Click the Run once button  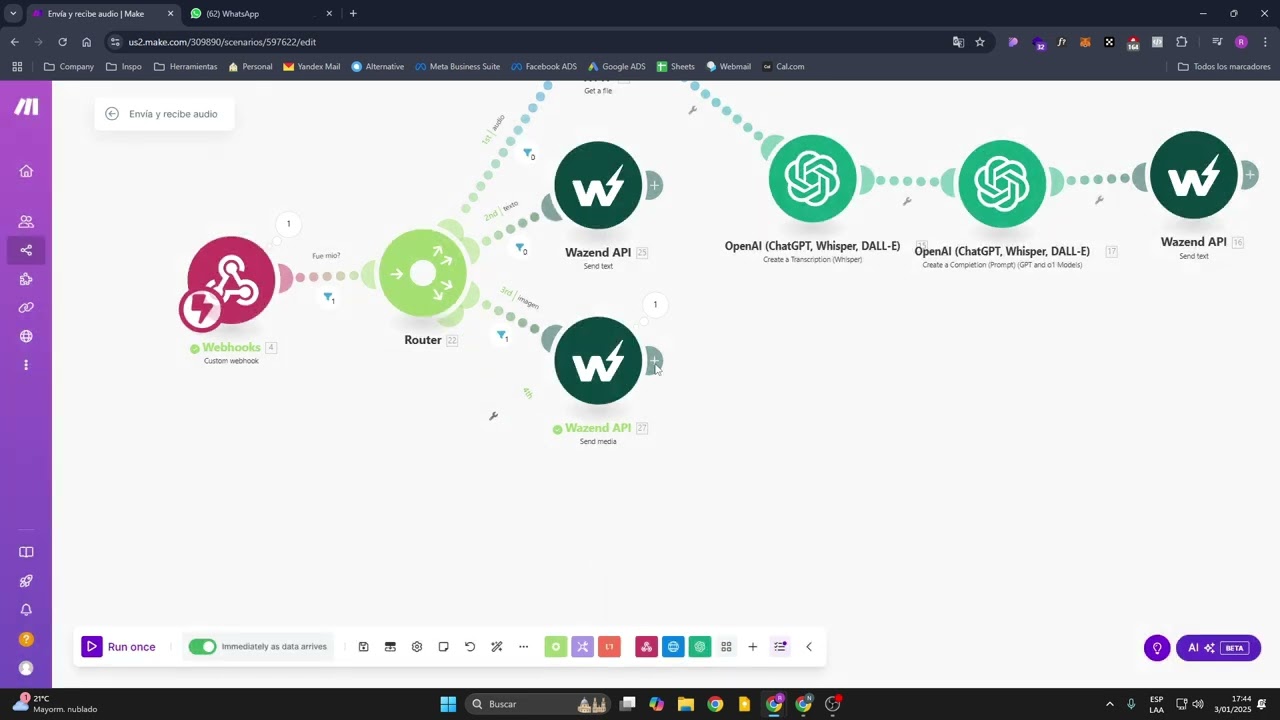[119, 647]
